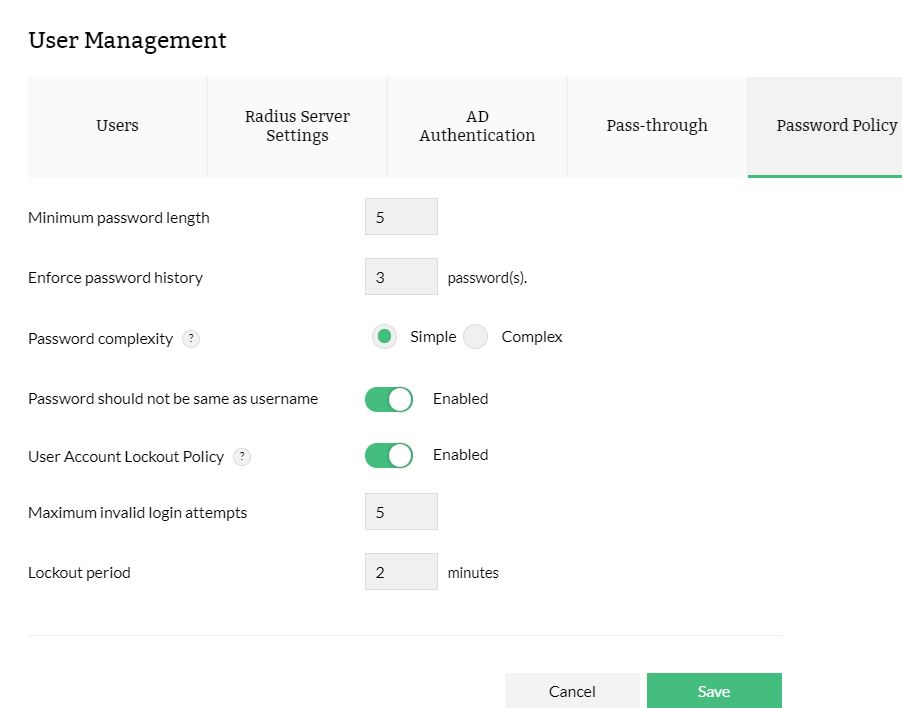Click the Enabled label beside lockout policy toggle
Viewport: 902px width, 708px height.
pos(460,455)
